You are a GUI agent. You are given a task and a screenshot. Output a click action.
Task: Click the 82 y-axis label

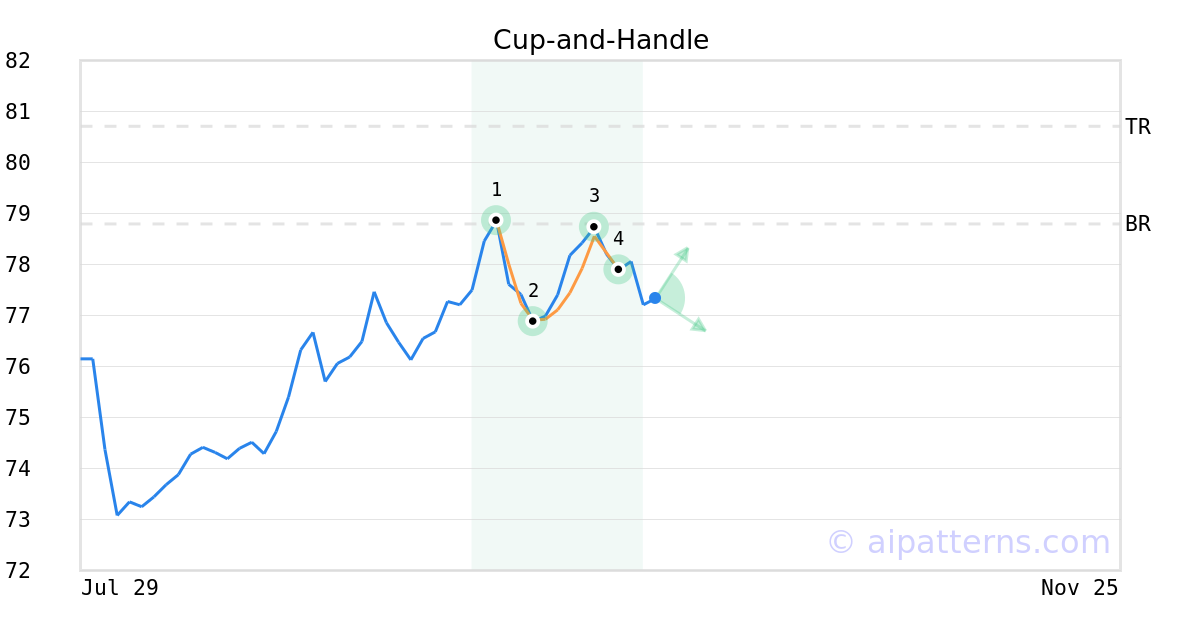point(18,61)
